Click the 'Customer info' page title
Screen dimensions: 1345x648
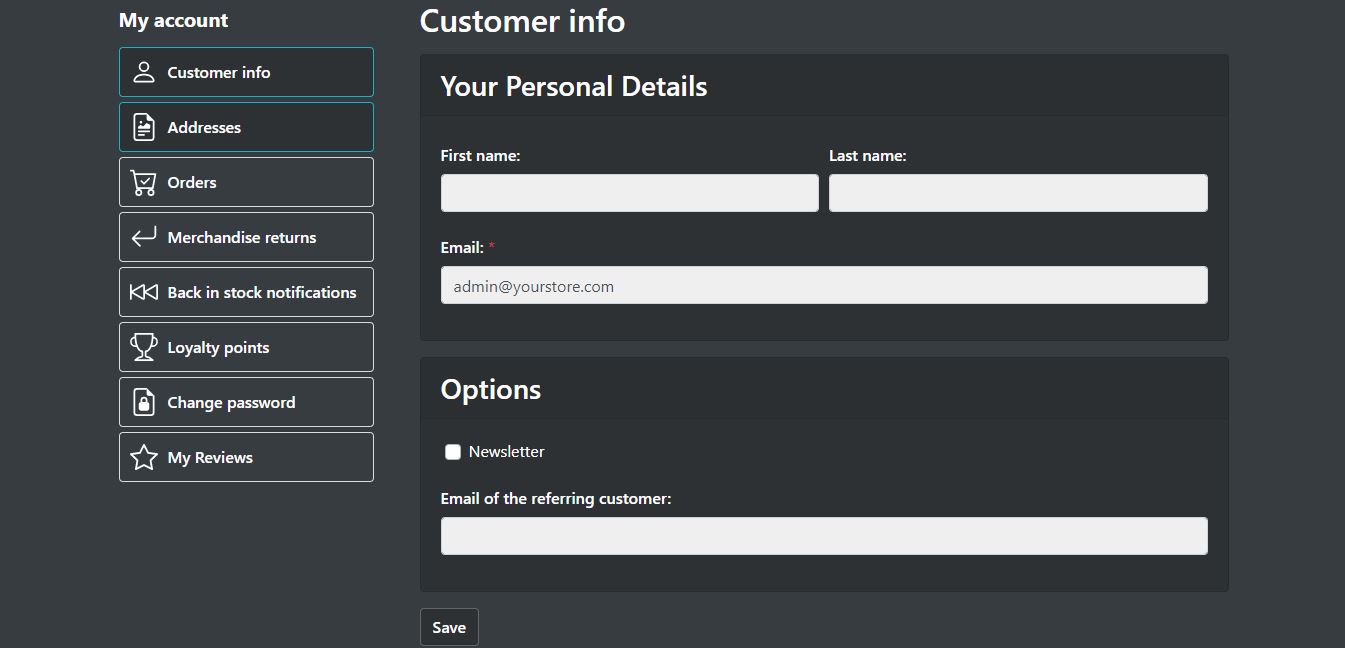coord(522,21)
